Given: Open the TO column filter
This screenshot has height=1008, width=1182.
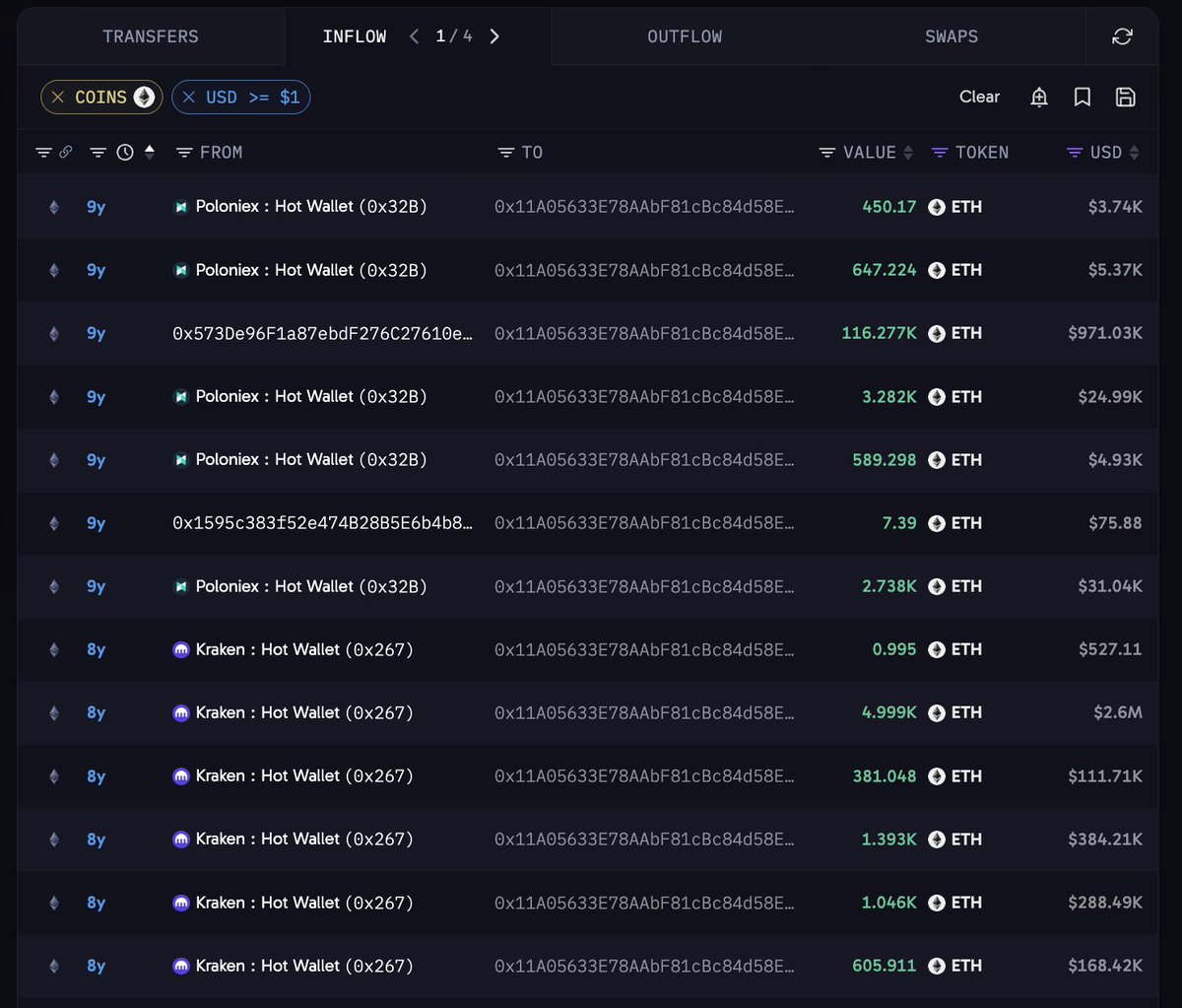Looking at the screenshot, I should pyautogui.click(x=506, y=153).
